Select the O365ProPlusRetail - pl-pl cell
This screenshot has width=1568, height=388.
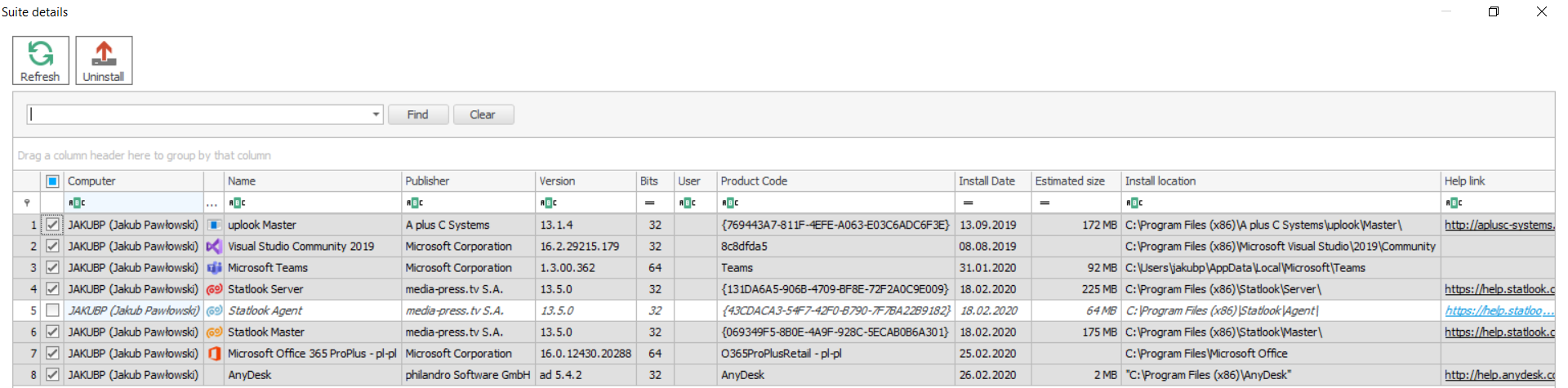tap(836, 353)
